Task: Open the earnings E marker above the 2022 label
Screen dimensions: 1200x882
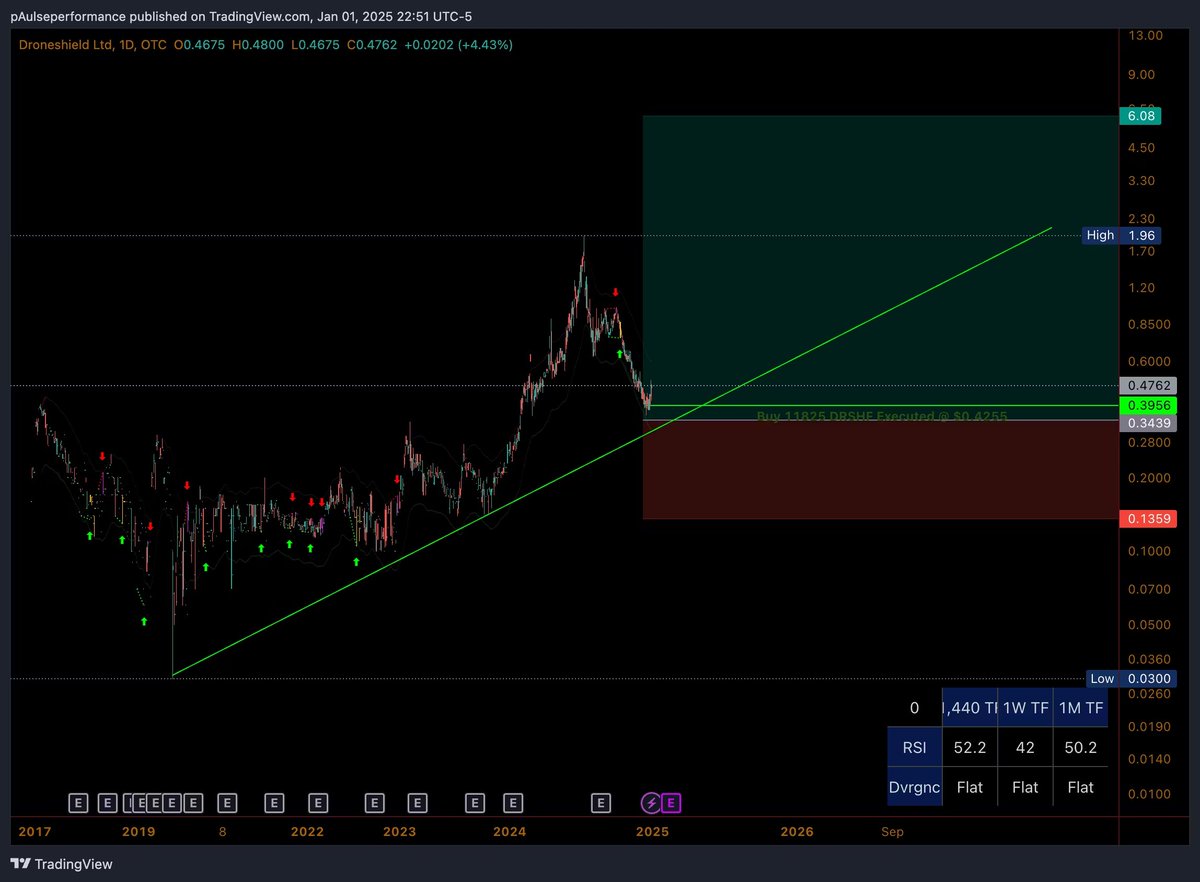Action: pos(318,802)
